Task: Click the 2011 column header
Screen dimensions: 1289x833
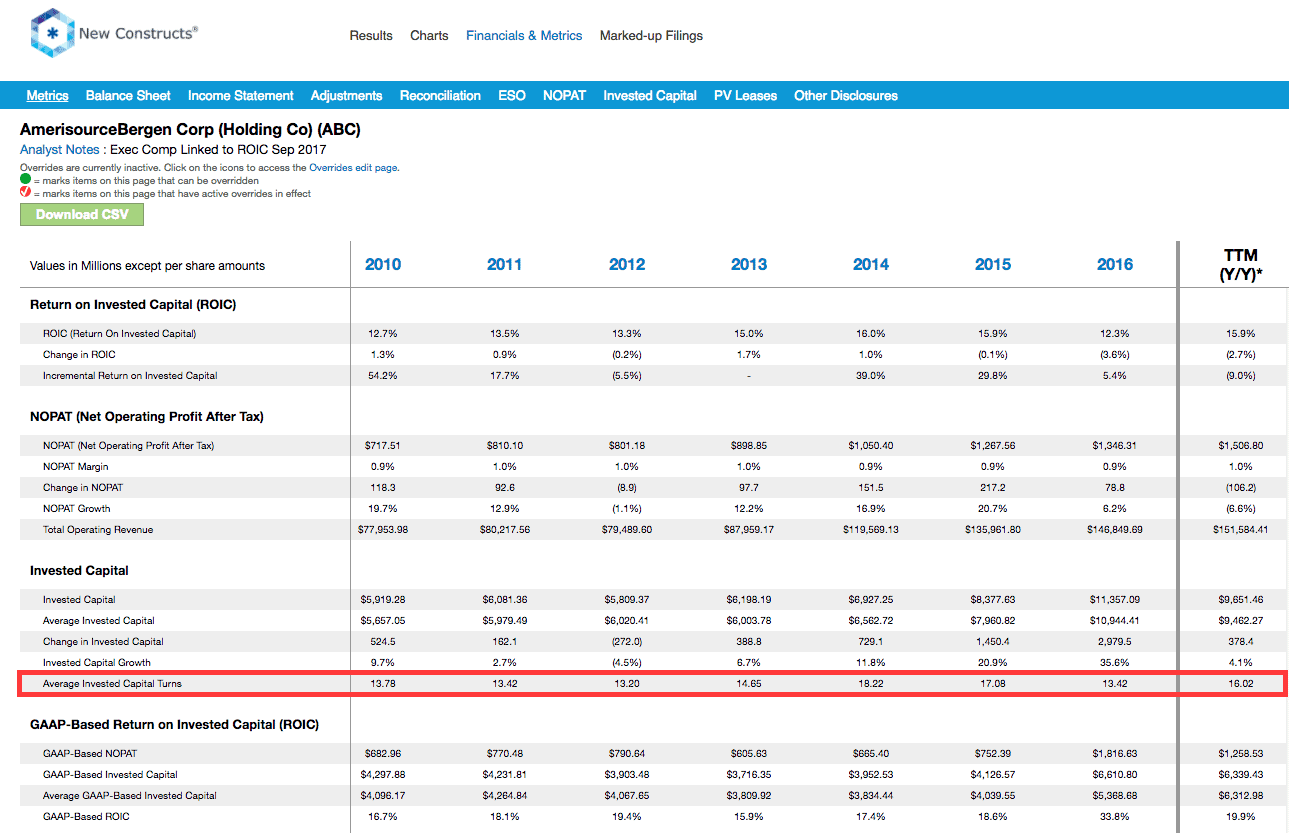Action: (x=505, y=264)
